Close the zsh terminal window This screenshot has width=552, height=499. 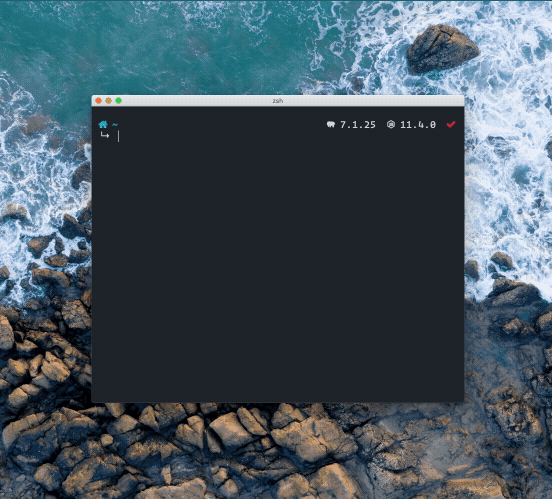click(99, 101)
